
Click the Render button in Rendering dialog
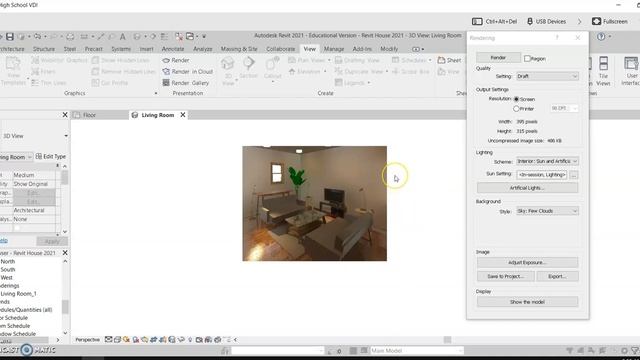pyautogui.click(x=498, y=58)
